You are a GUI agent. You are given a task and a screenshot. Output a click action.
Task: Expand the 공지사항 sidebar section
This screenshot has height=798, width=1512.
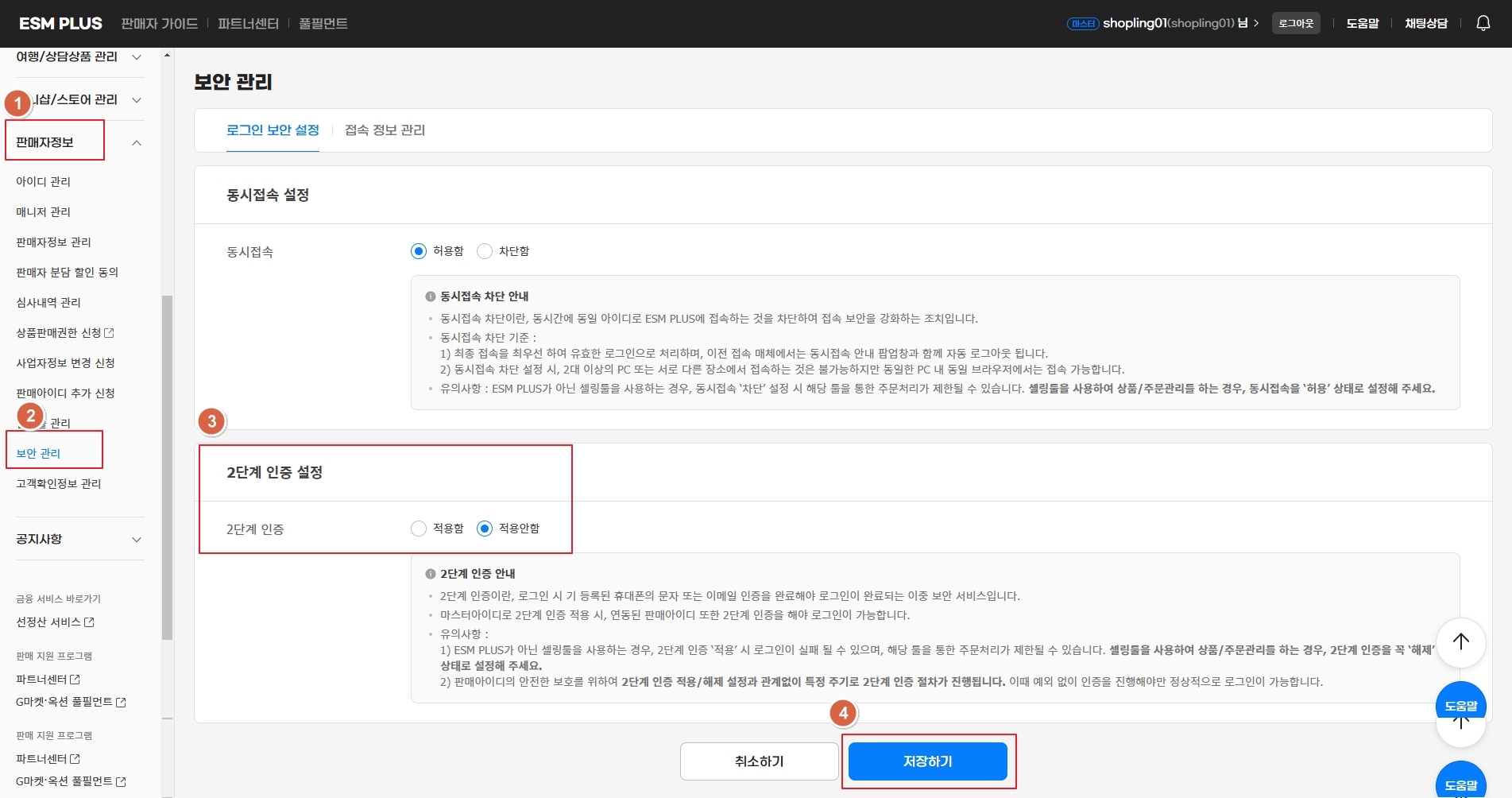(x=136, y=539)
